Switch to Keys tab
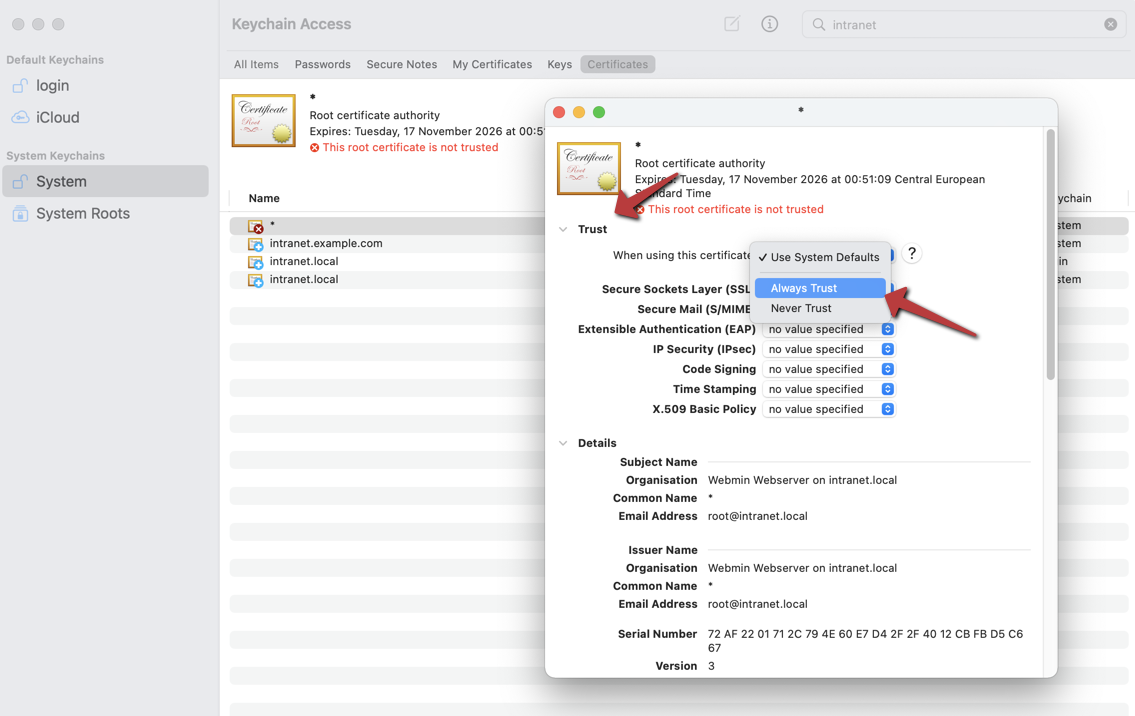 [x=560, y=64]
